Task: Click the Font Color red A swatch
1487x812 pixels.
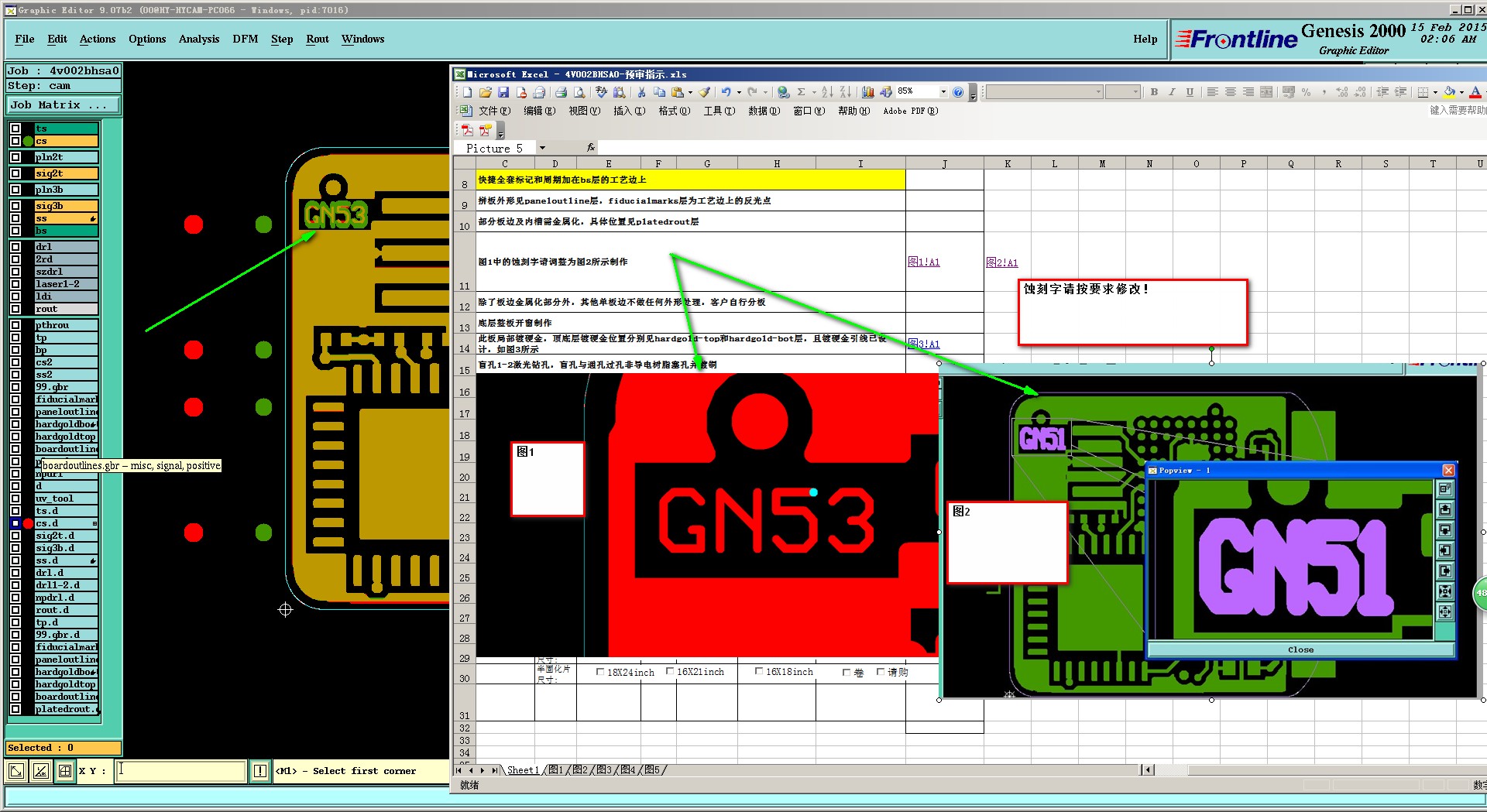Action: point(1475,92)
